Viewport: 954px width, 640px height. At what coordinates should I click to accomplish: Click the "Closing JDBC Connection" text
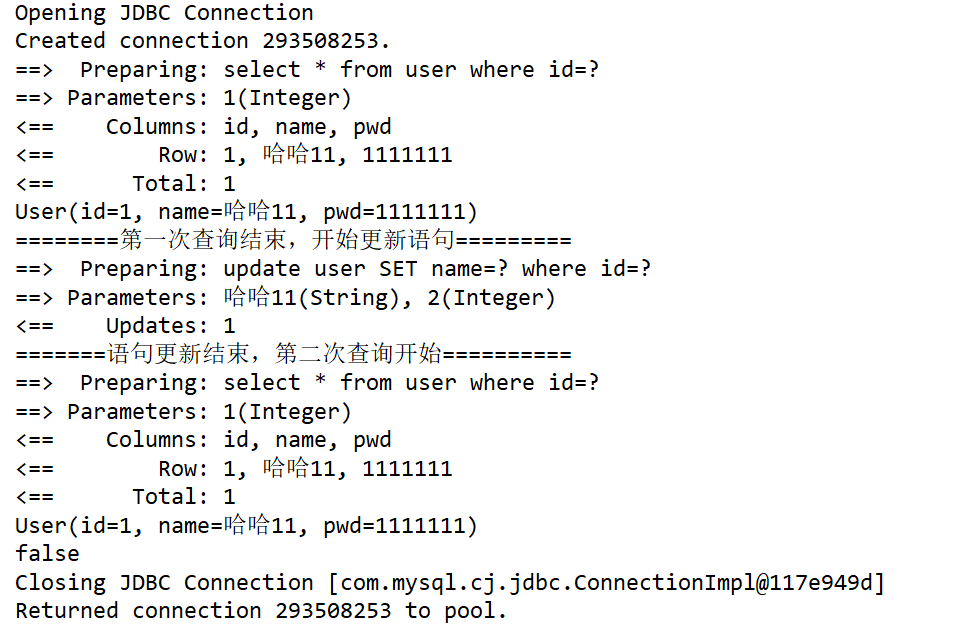click(x=163, y=583)
